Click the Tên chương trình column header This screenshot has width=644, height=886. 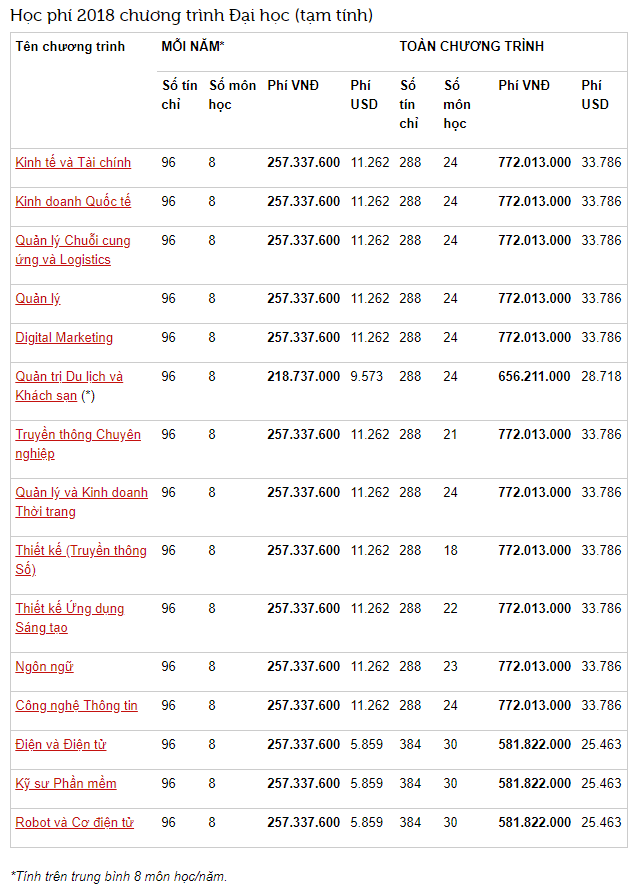pos(70,47)
